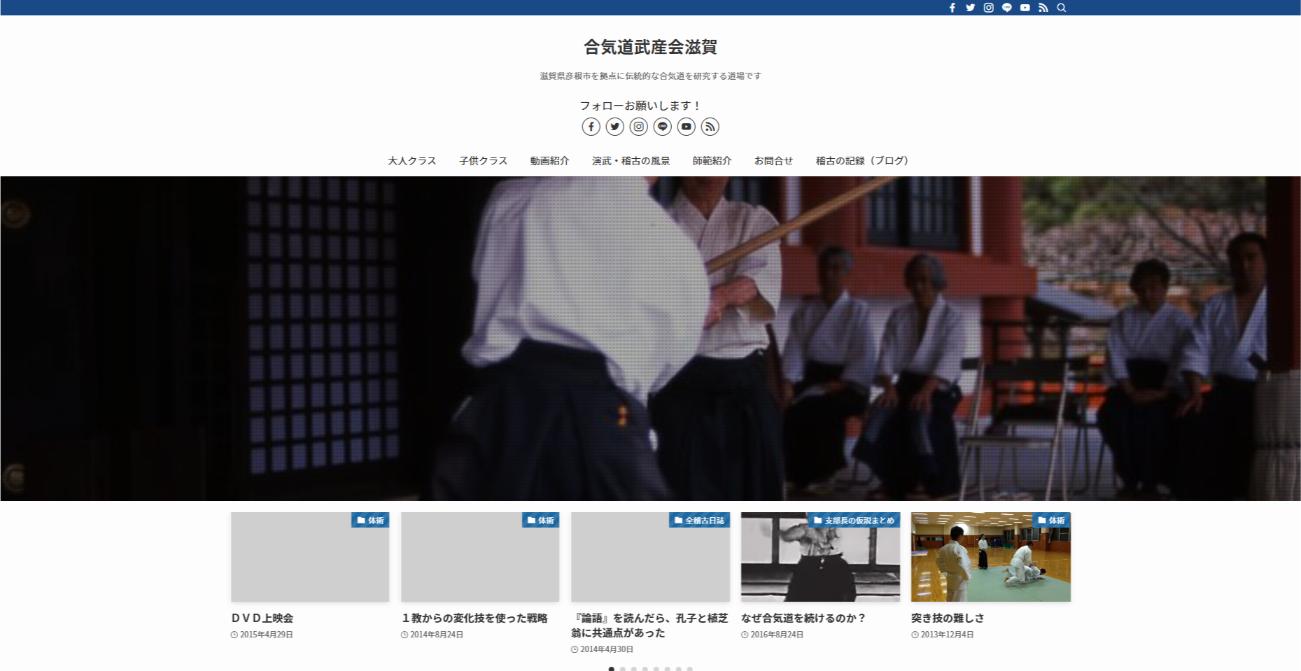The height and width of the screenshot is (671, 1301).
Task: Open the お問合せ menu item
Action: 773,160
